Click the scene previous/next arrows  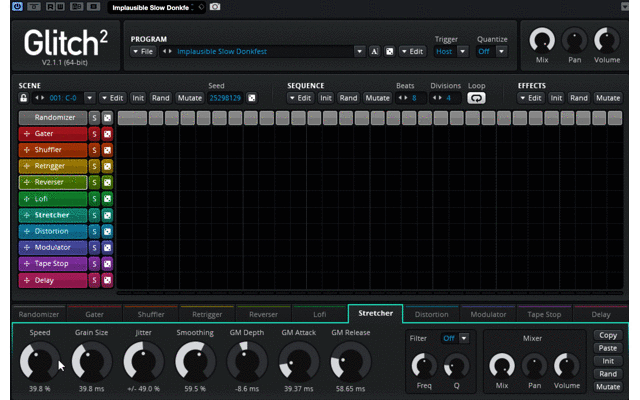pyautogui.click(x=39, y=98)
